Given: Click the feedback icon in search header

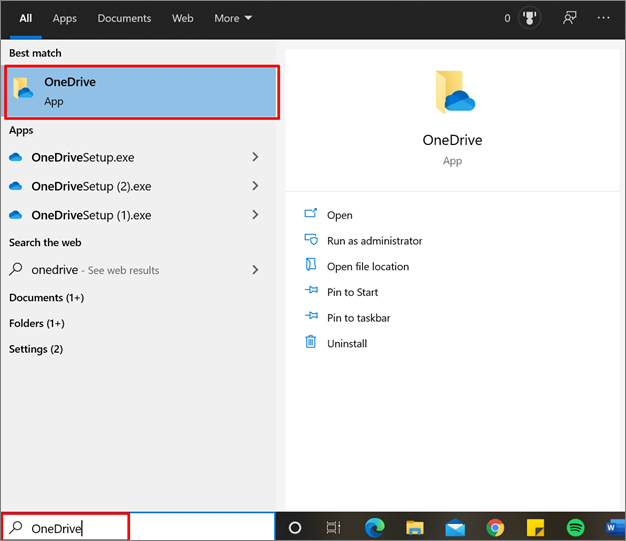Looking at the screenshot, I should (570, 18).
